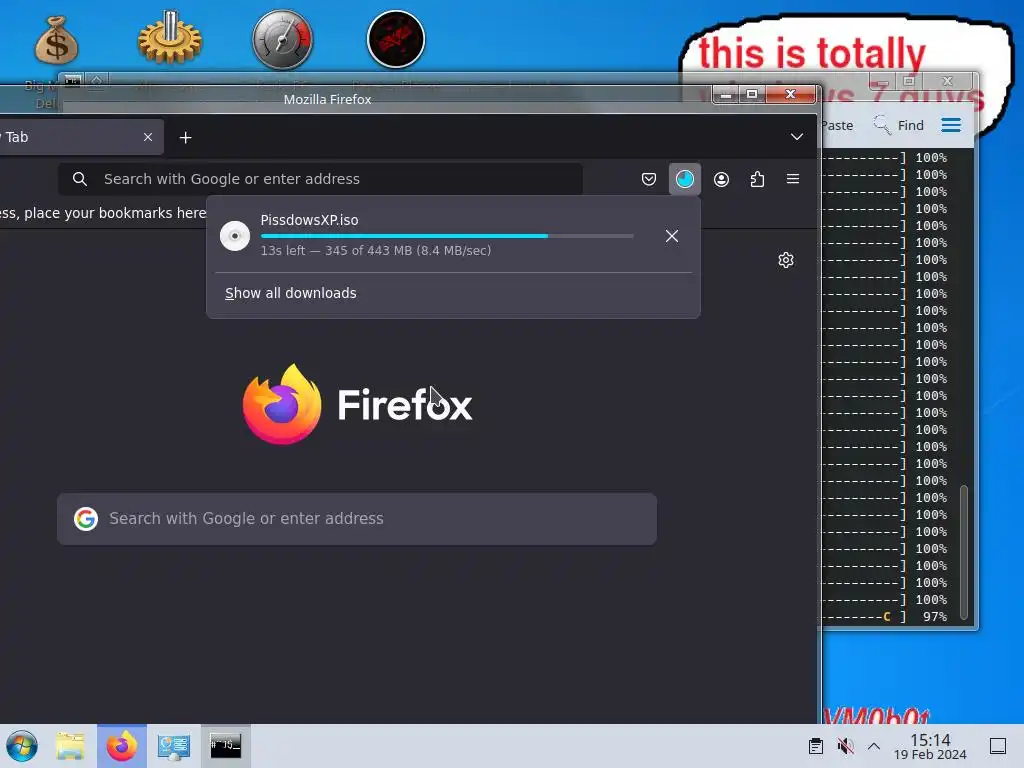Click the magnifier icon in address bar

click(x=80, y=179)
